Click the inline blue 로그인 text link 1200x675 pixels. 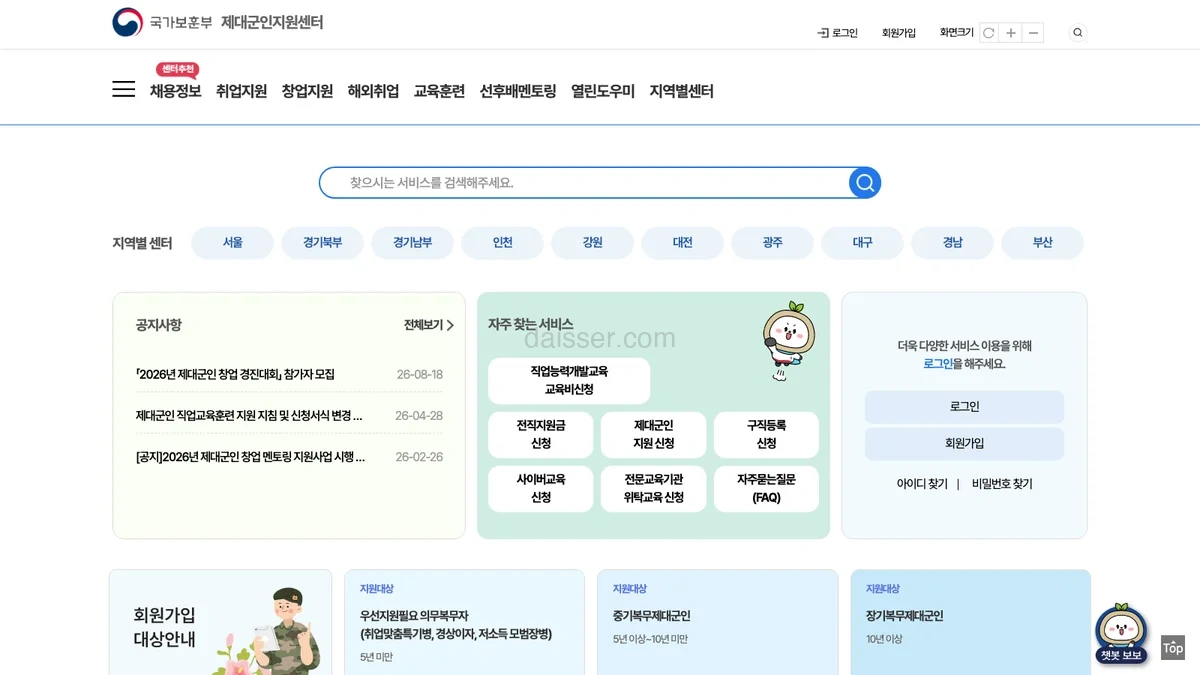tap(938, 364)
